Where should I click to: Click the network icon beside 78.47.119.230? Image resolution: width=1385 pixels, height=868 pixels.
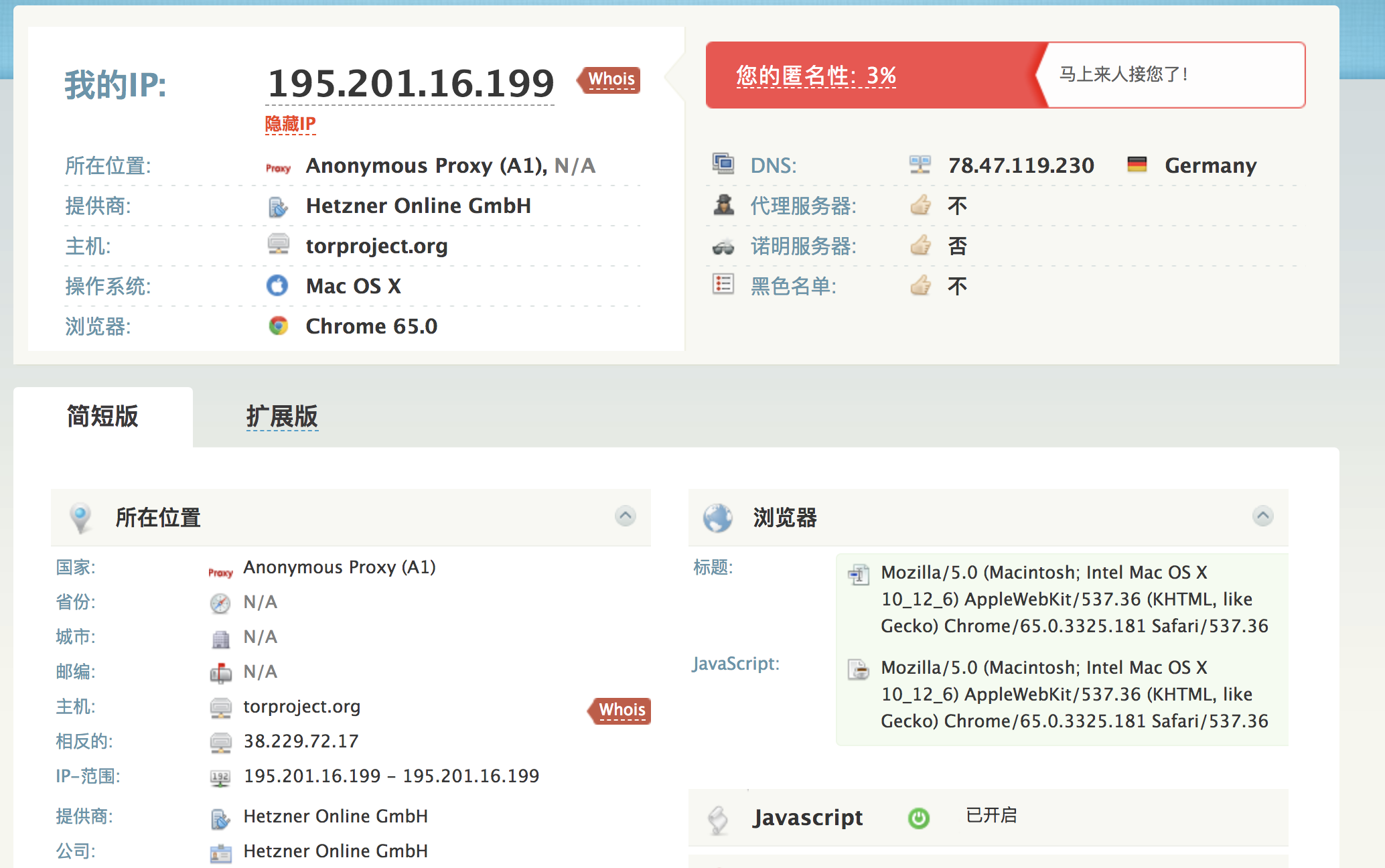click(x=920, y=165)
